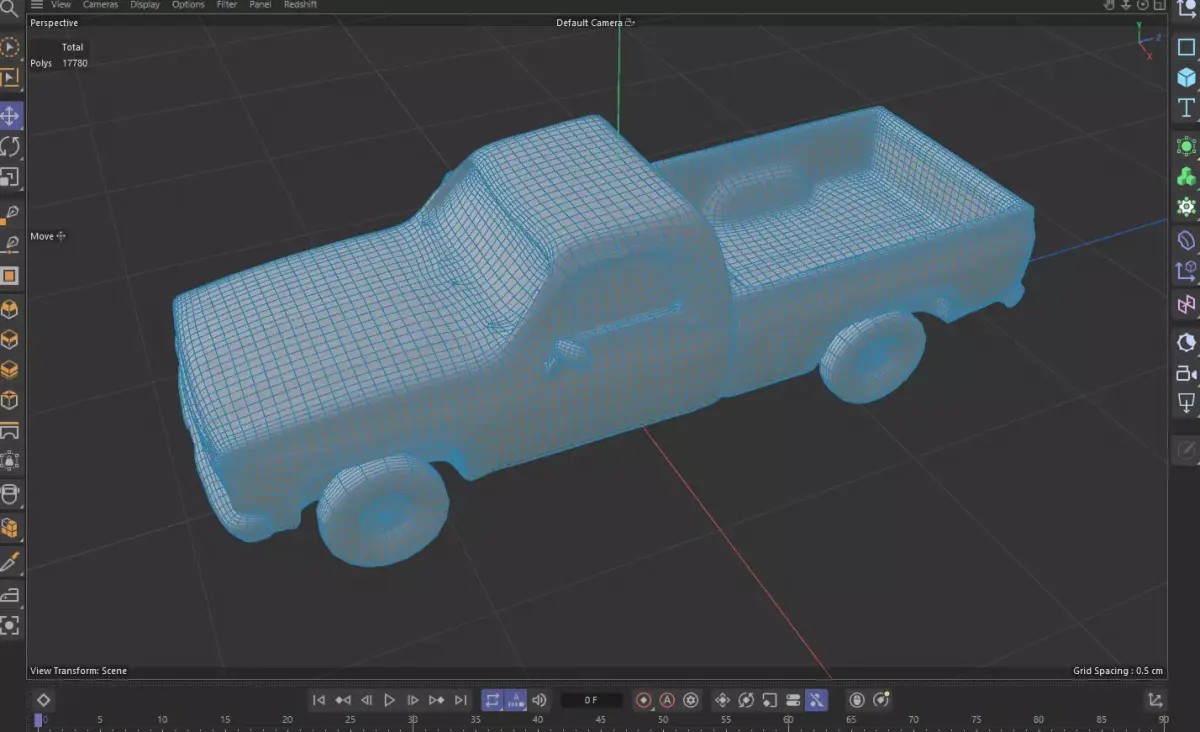Click the green gear effector icon
1200x732 pixels.
click(1186, 207)
